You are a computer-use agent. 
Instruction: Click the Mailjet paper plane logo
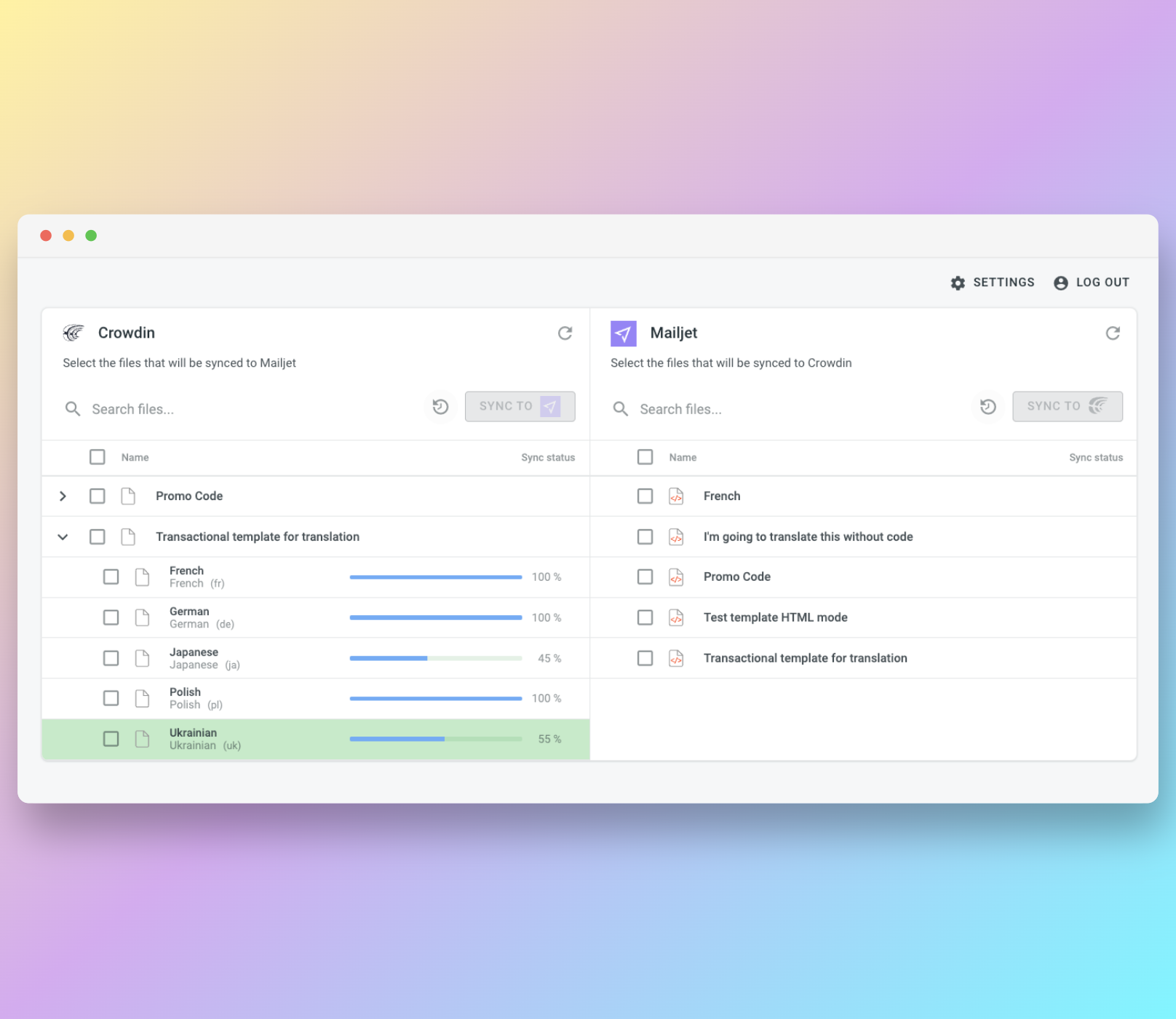[623, 333]
